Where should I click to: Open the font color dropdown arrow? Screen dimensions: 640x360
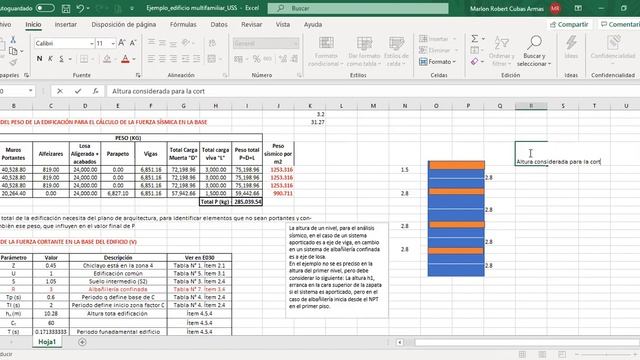(x=134, y=59)
